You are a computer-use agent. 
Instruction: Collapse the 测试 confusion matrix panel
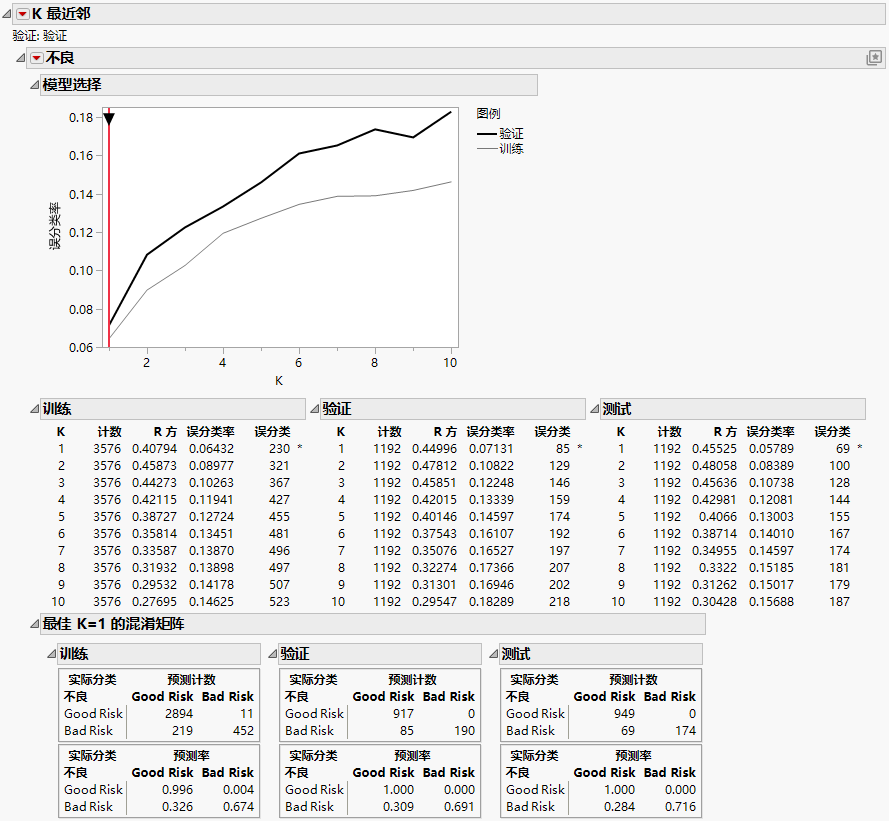point(492,654)
